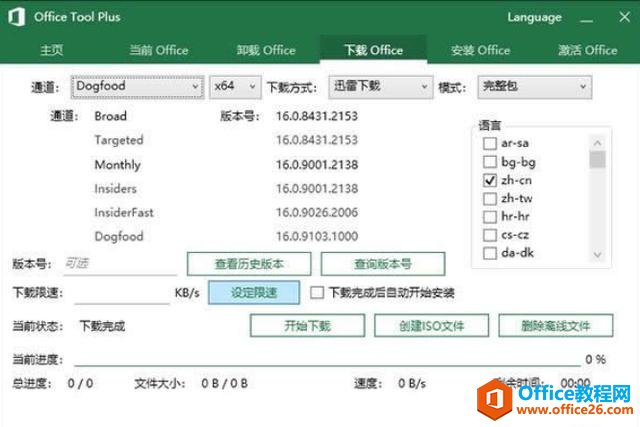
Task: Click version number 16.0.9026.2006
Action: [317, 213]
